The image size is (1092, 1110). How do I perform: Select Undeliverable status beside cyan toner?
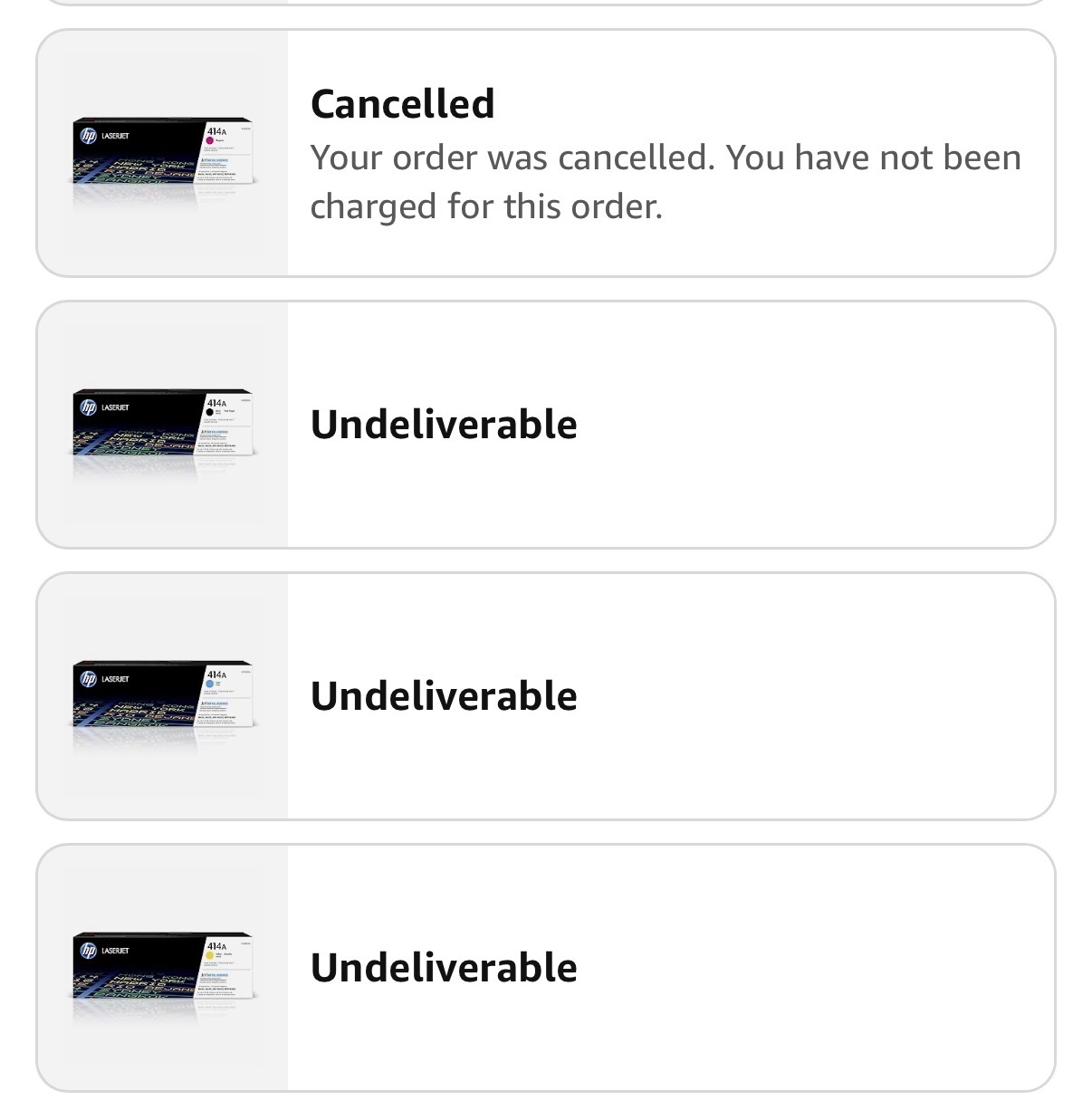(444, 696)
